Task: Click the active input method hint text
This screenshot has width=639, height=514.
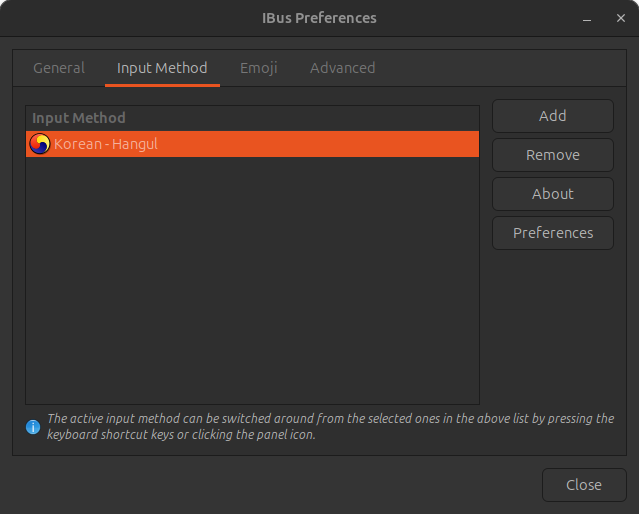Action: [x=331, y=426]
